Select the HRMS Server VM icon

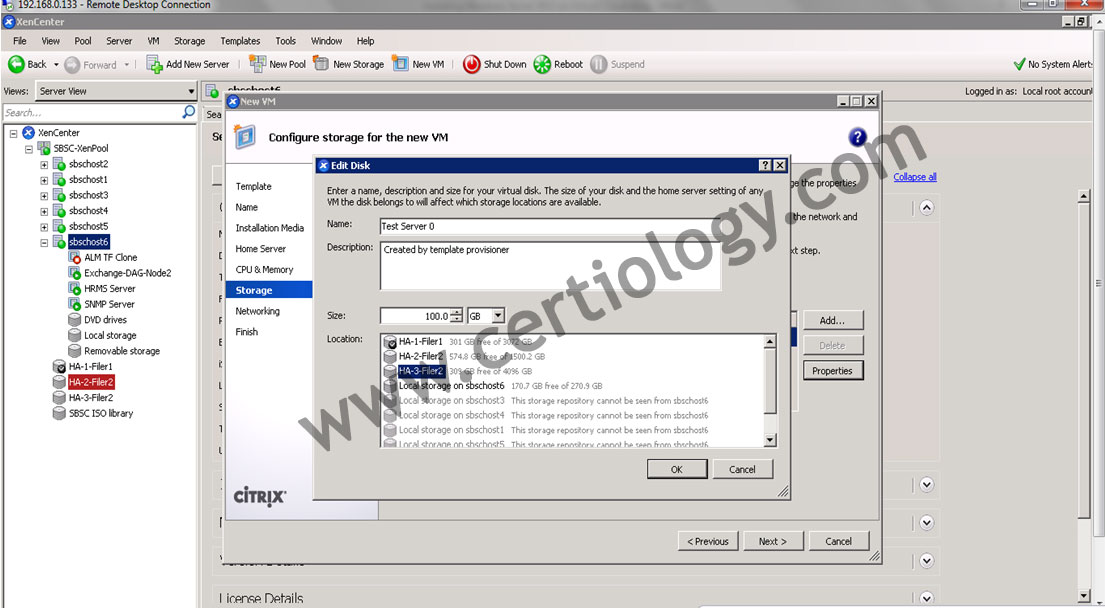tap(75, 289)
